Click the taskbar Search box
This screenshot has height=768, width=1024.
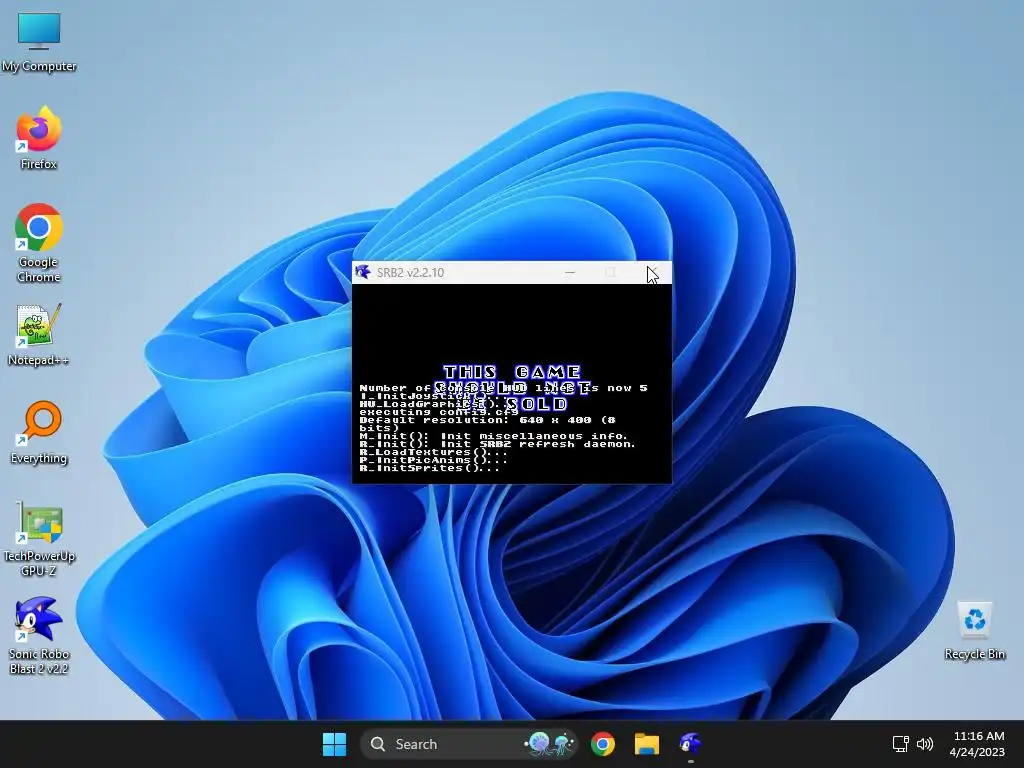(469, 744)
